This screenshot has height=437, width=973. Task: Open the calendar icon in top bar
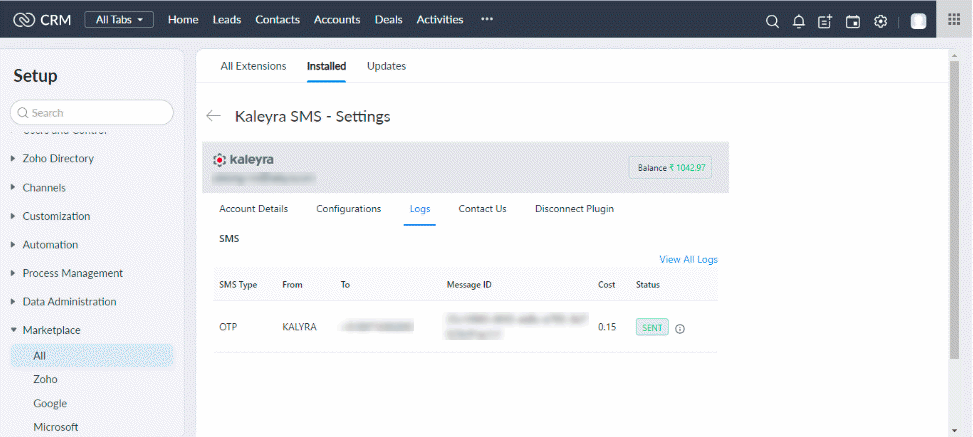coord(853,22)
